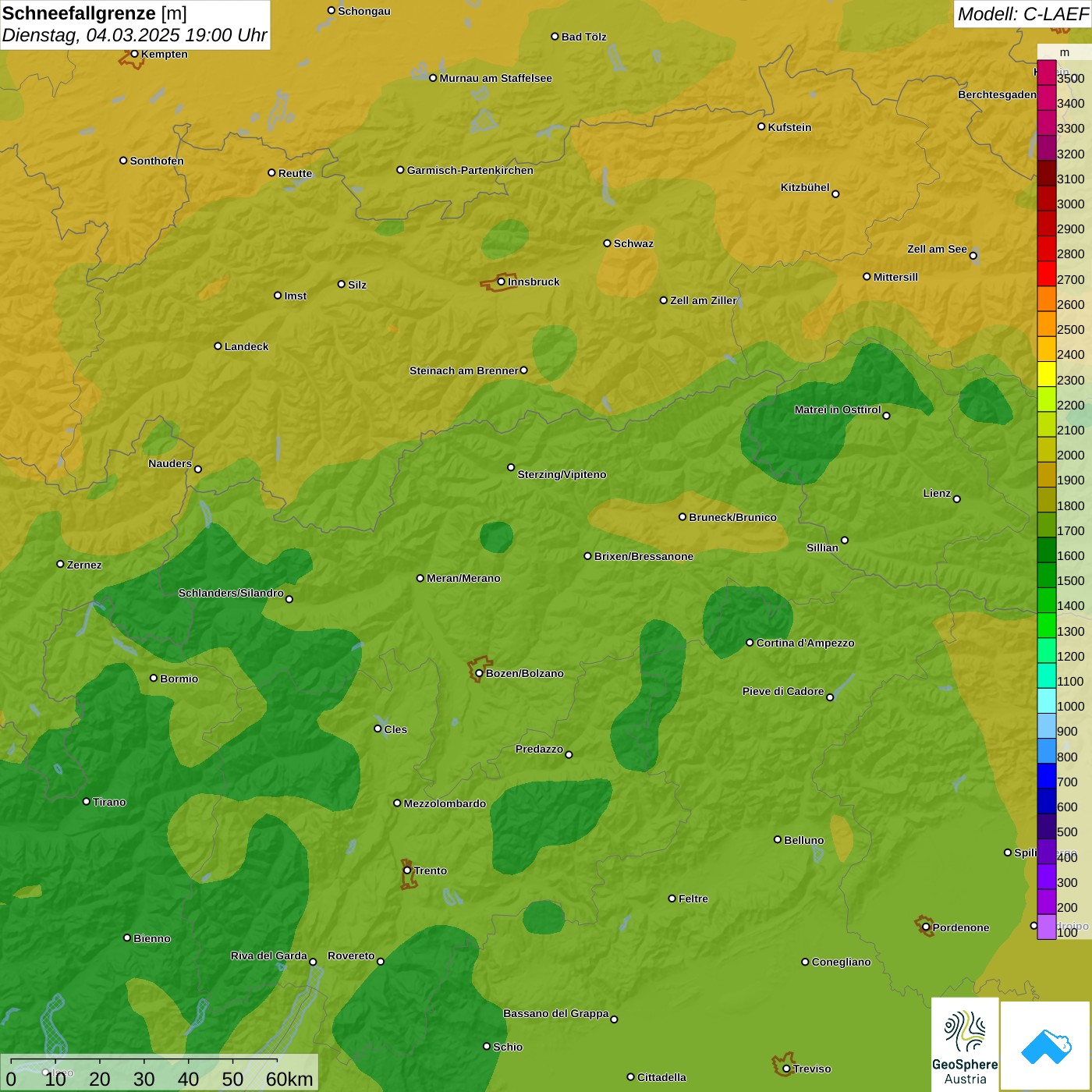1092x1092 pixels.
Task: Click the Schneefallgrenze [m] title
Action: [x=94, y=13]
